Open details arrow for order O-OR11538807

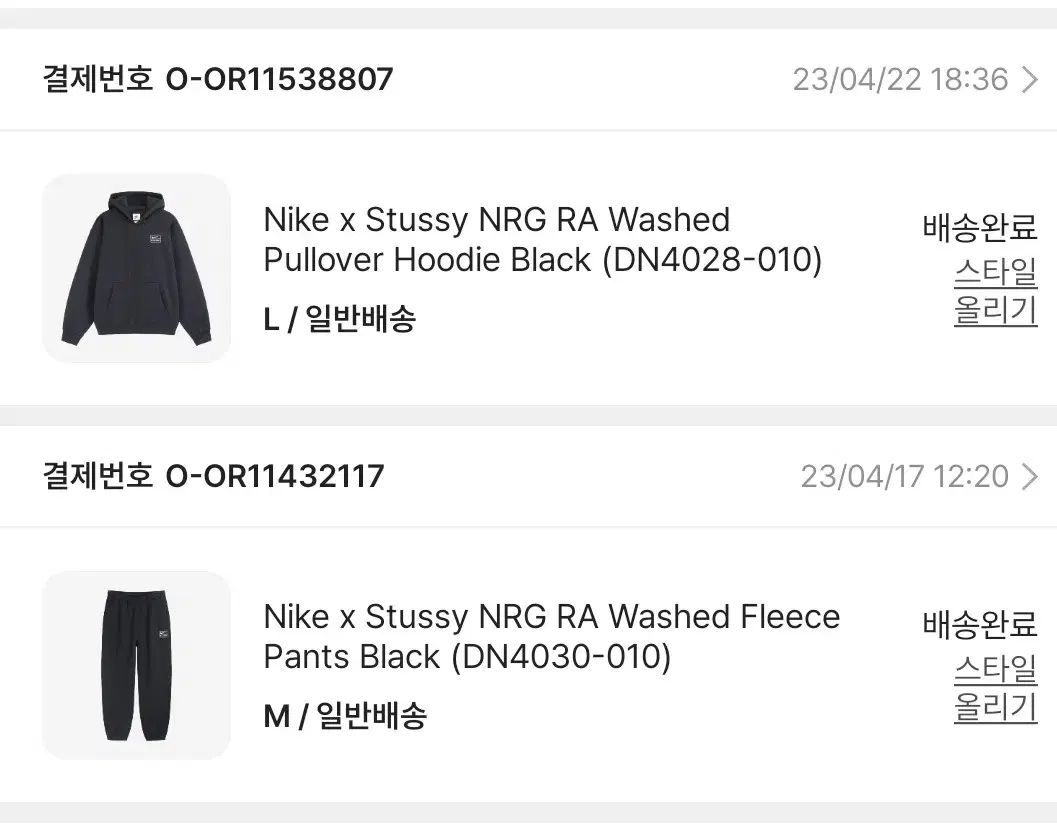[1030, 80]
